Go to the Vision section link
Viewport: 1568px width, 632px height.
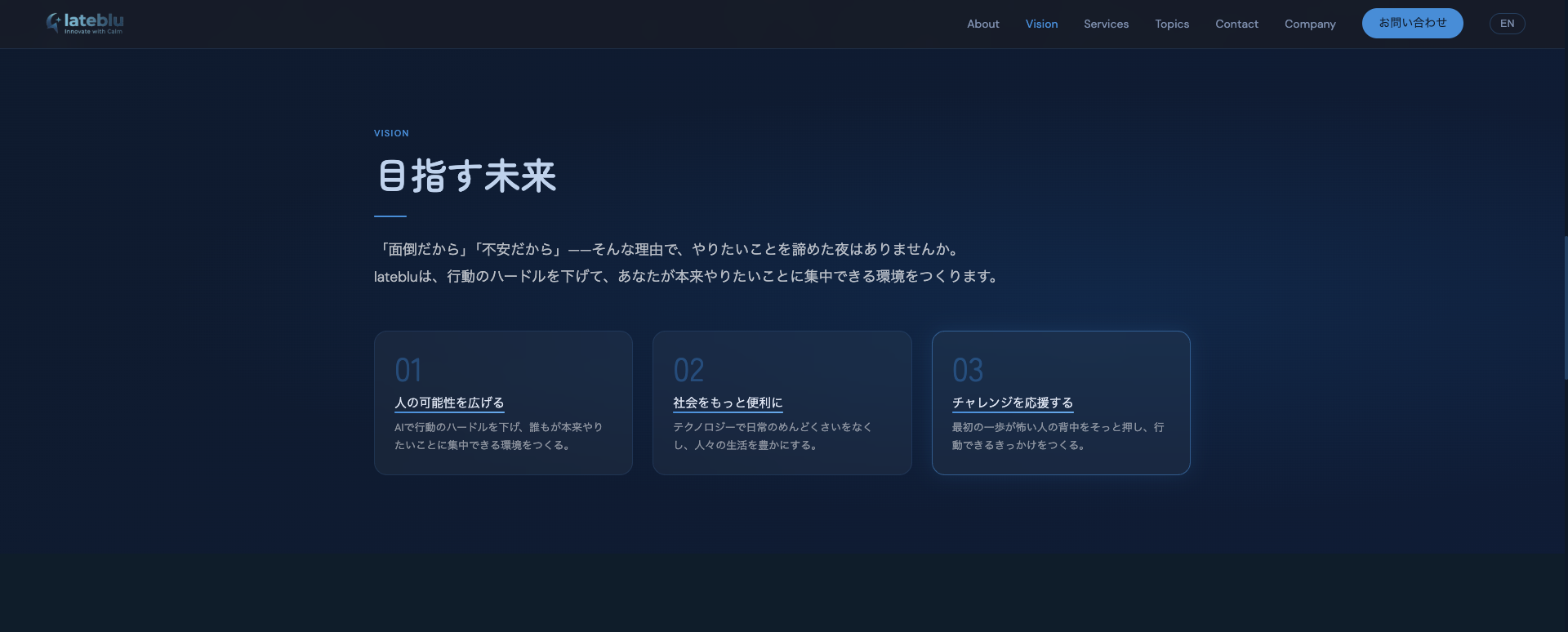click(x=1041, y=24)
